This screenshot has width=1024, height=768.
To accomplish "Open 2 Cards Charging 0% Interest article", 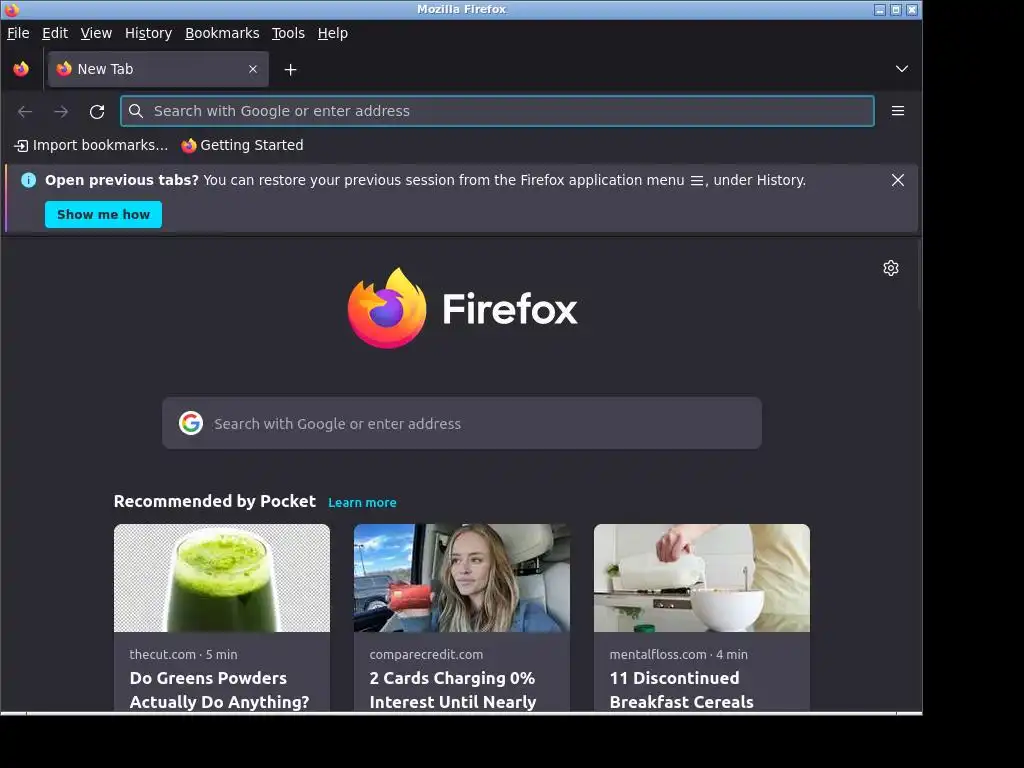I will click(x=453, y=690).
